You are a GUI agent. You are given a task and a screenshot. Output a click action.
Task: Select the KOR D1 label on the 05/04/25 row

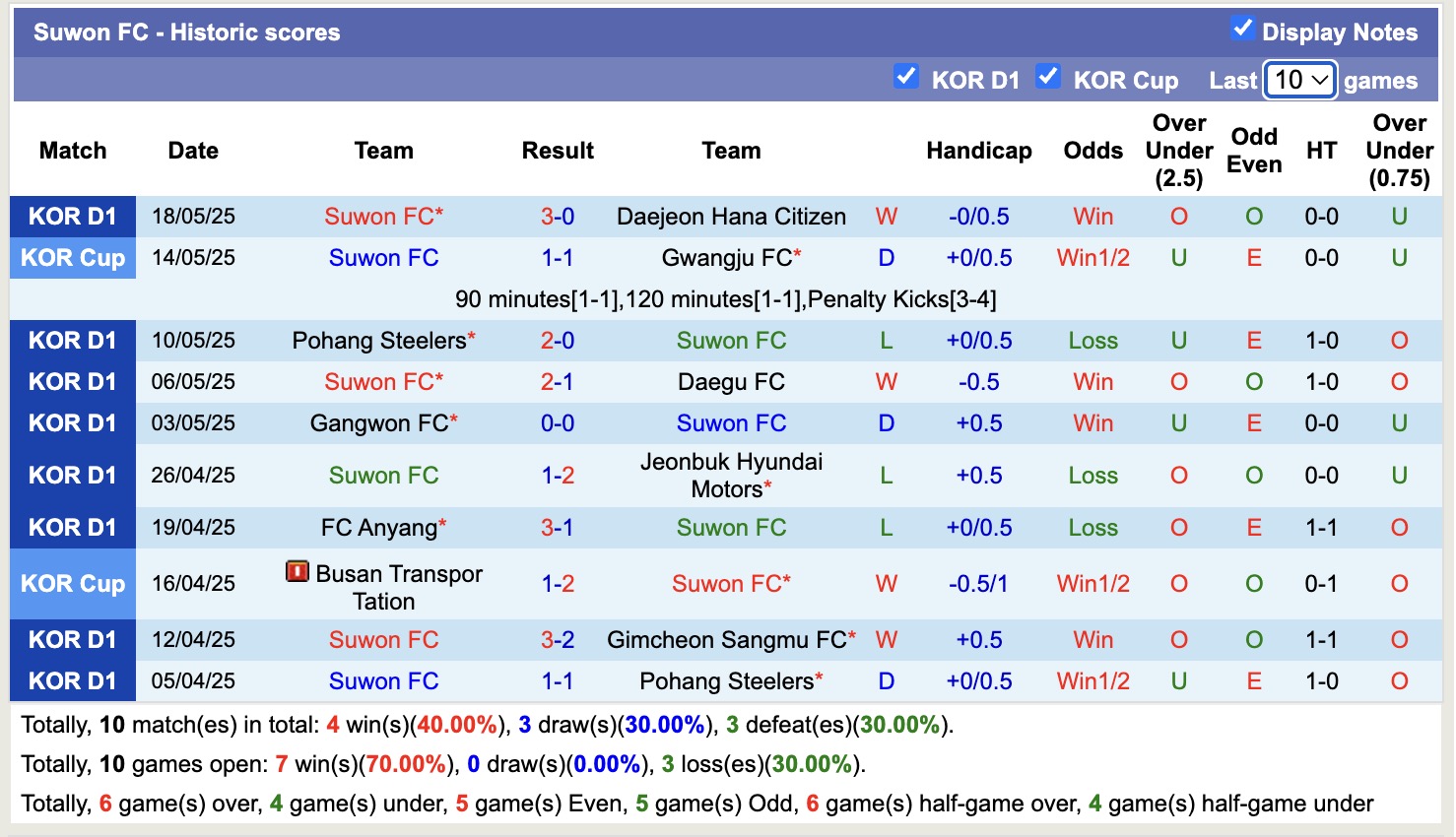click(72, 680)
